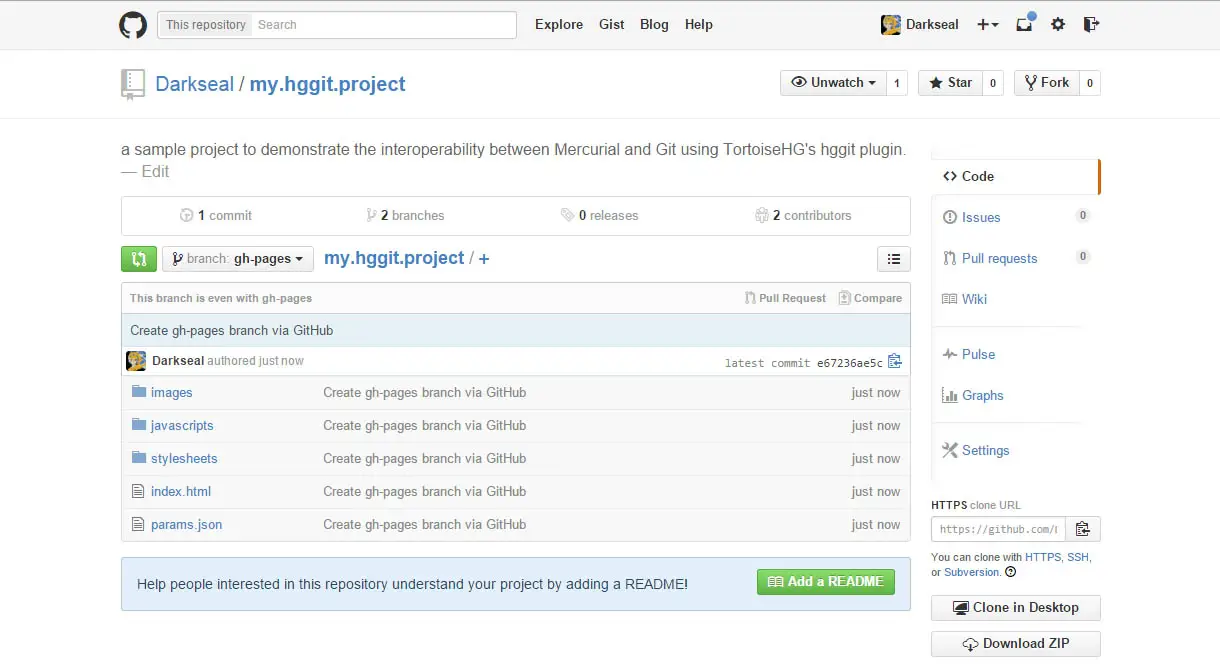View 1 commit history
This screenshot has width=1220, height=671.
click(216, 215)
